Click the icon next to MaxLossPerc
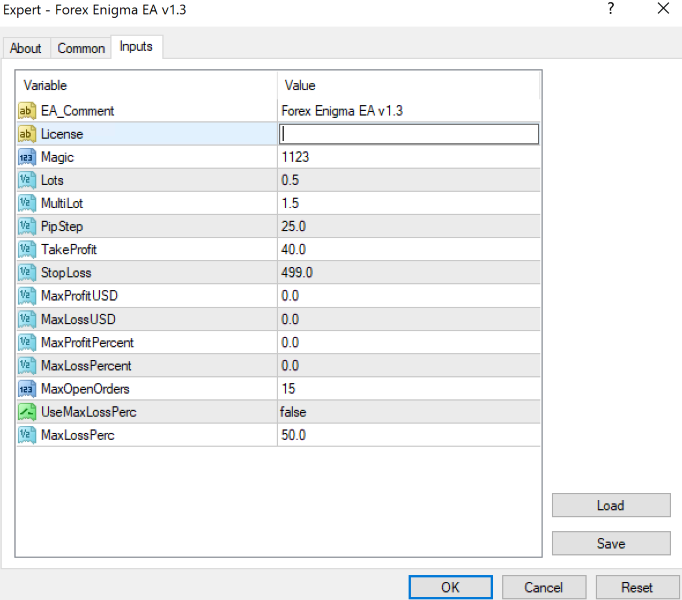The height and width of the screenshot is (600, 682). [27, 434]
